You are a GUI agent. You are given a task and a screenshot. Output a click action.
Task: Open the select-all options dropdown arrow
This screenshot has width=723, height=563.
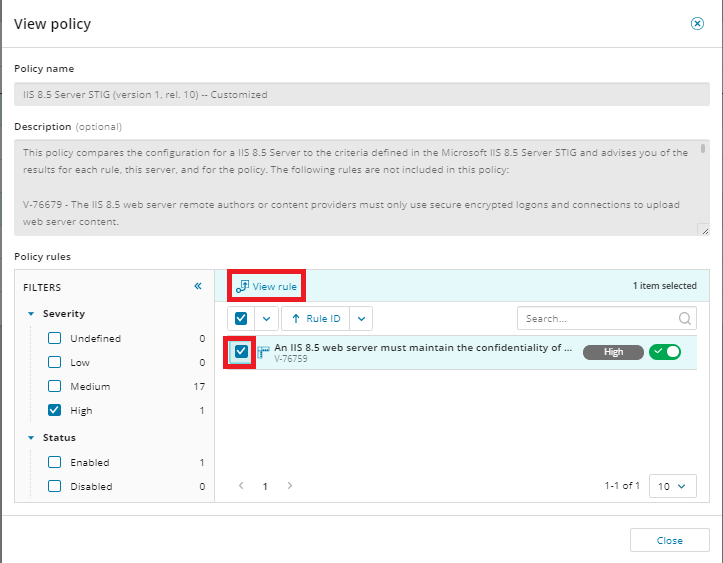point(265,319)
